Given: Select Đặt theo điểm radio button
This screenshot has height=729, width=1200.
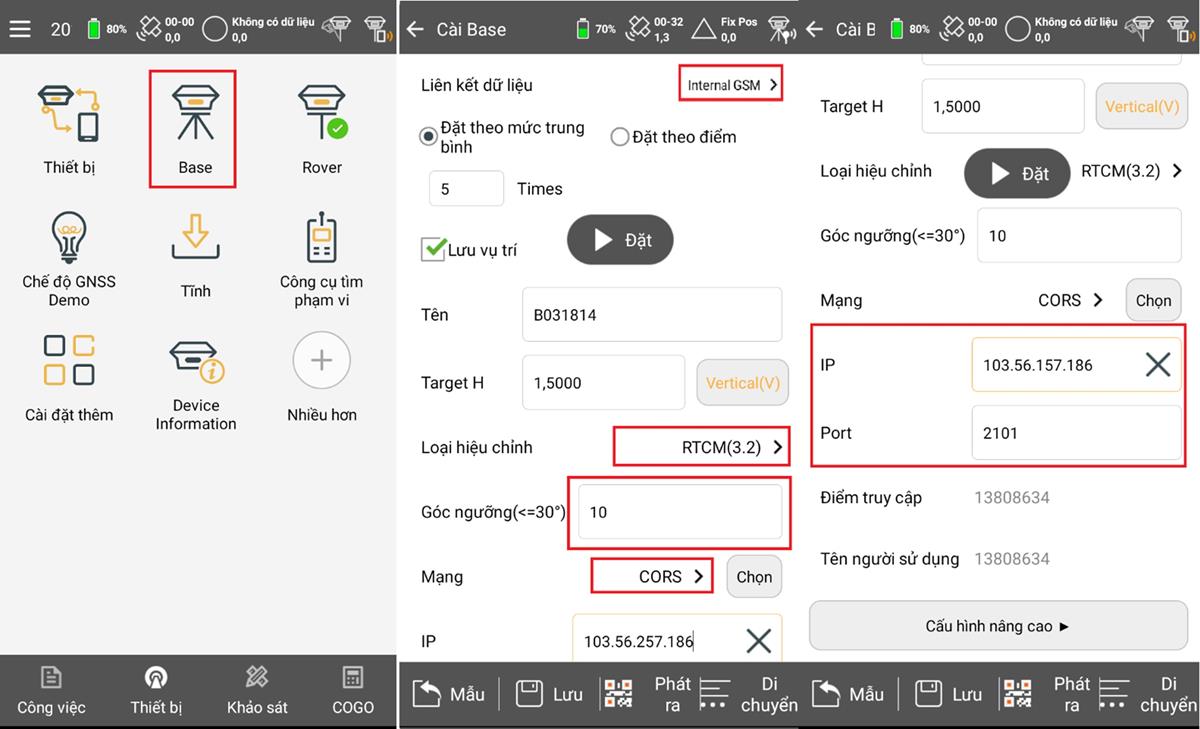Looking at the screenshot, I should tap(619, 137).
